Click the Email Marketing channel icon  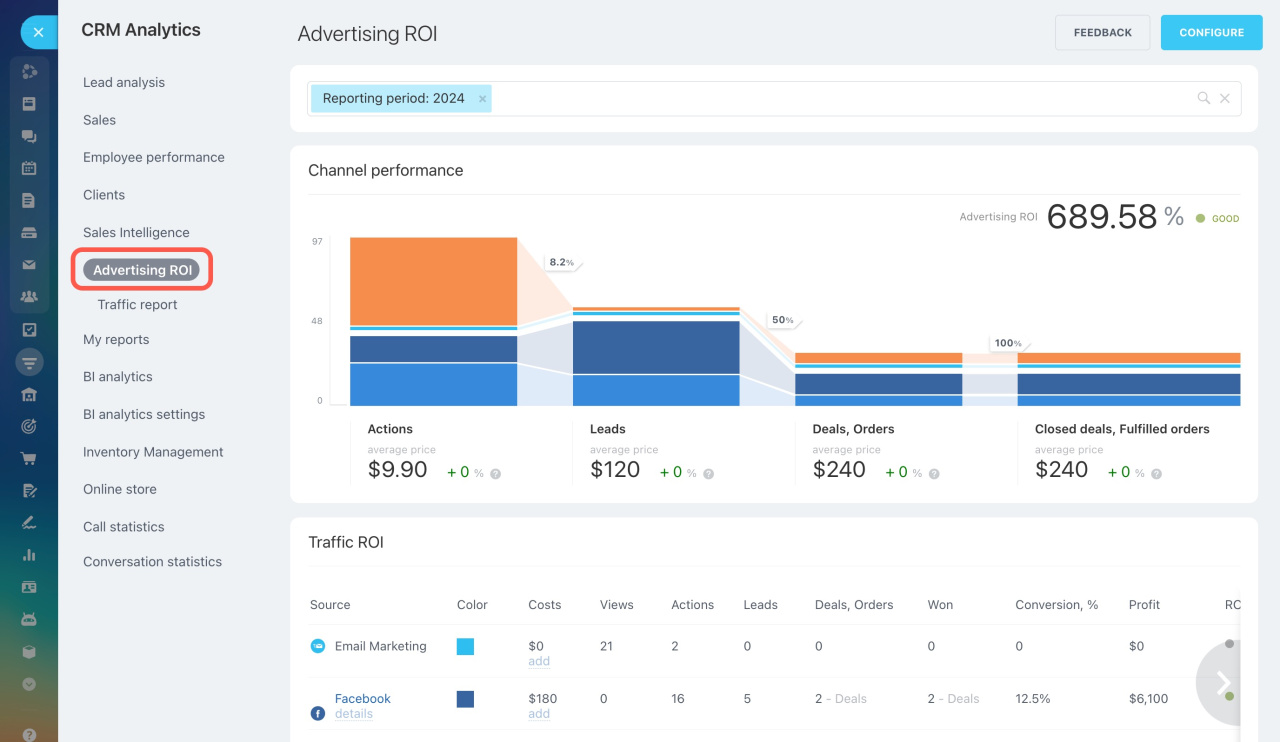317,646
